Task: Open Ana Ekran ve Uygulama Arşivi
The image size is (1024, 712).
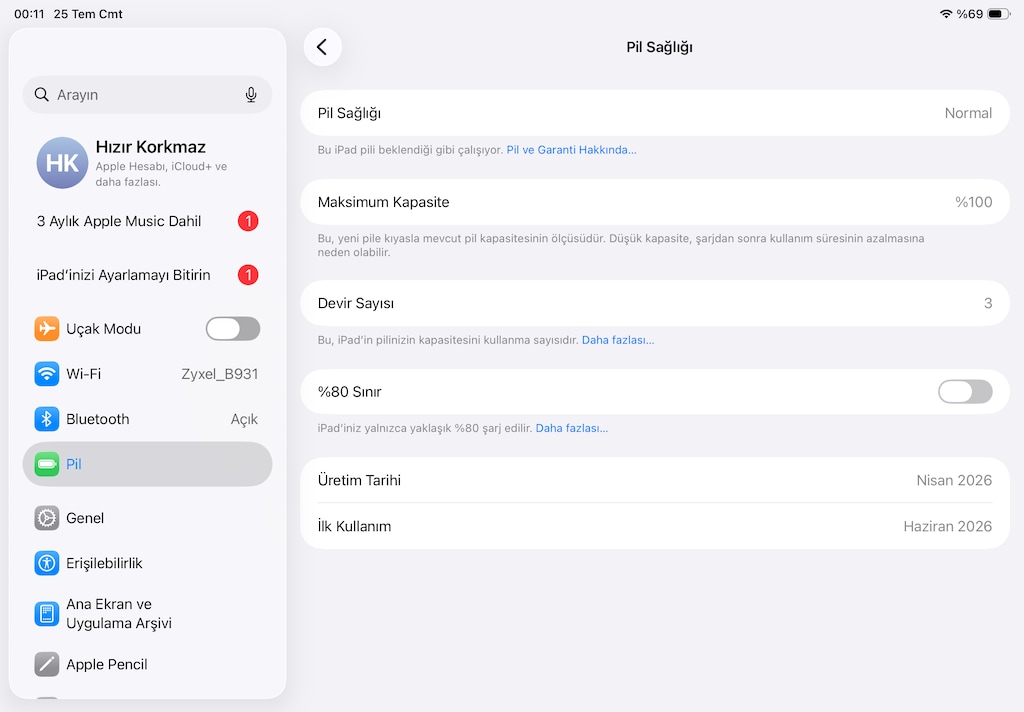Action: (x=148, y=614)
